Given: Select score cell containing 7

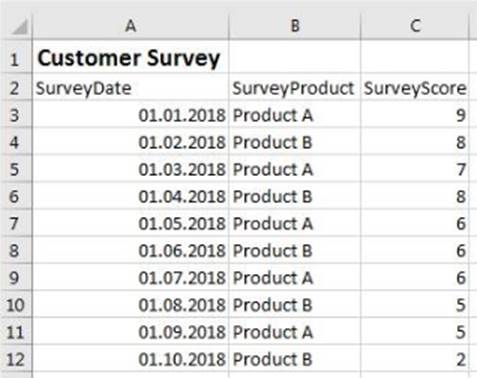Looking at the screenshot, I should pos(415,169).
